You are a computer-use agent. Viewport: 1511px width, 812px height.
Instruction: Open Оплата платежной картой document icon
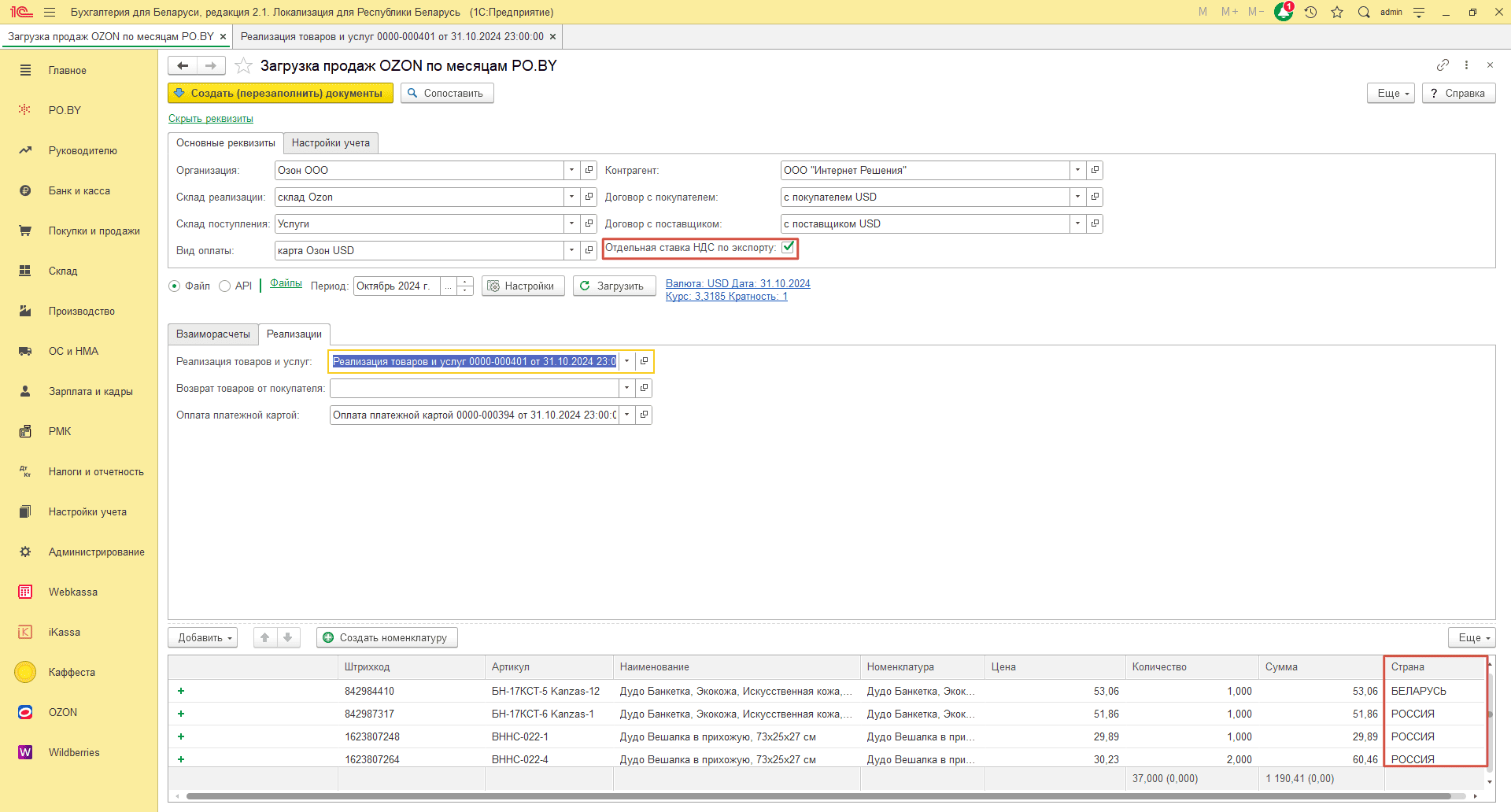pos(644,415)
